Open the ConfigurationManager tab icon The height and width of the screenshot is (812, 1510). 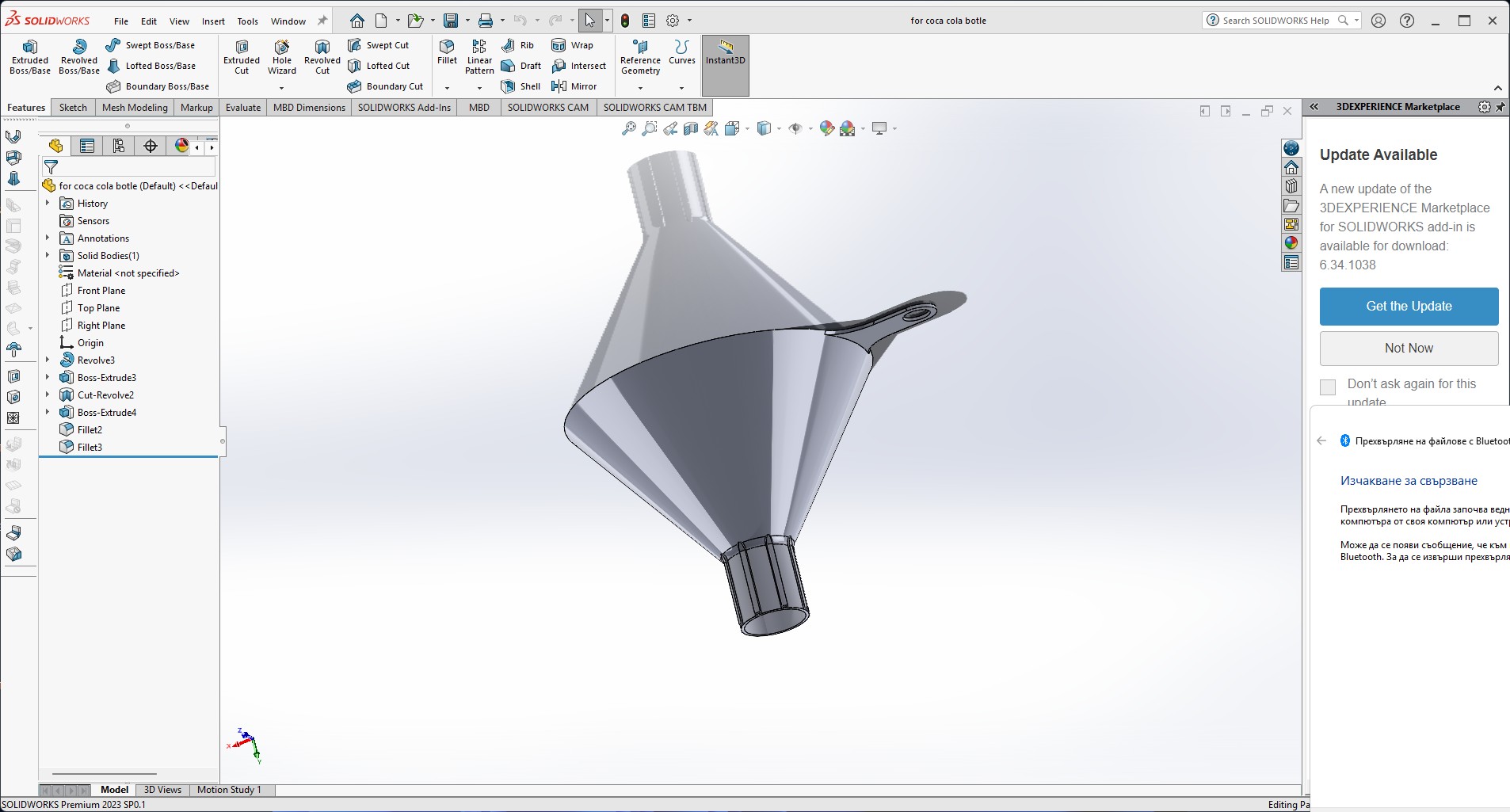point(119,146)
